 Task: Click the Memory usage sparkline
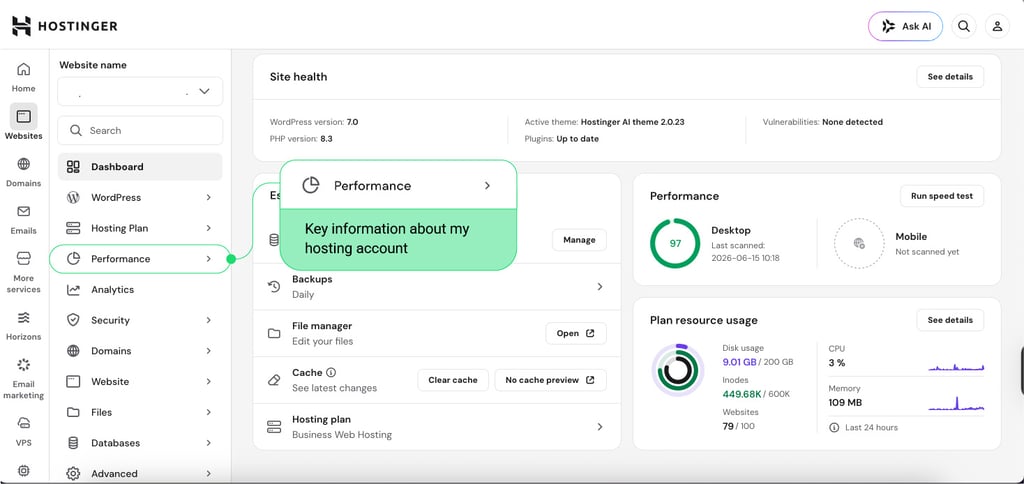956,403
